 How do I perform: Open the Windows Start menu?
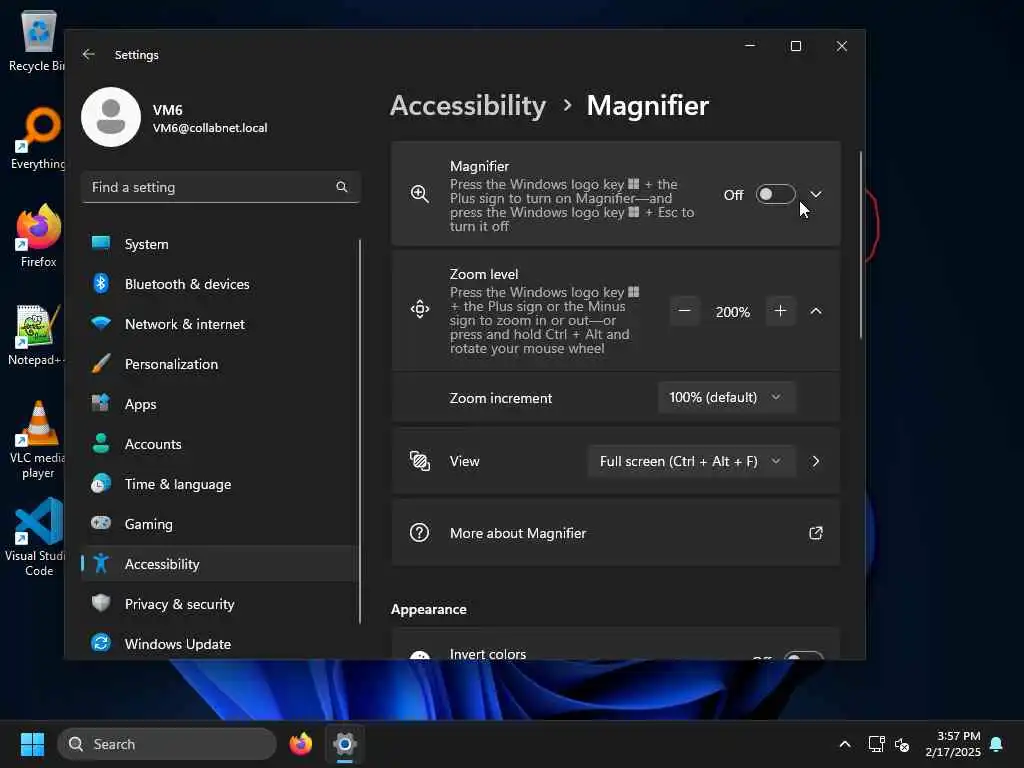tap(32, 744)
